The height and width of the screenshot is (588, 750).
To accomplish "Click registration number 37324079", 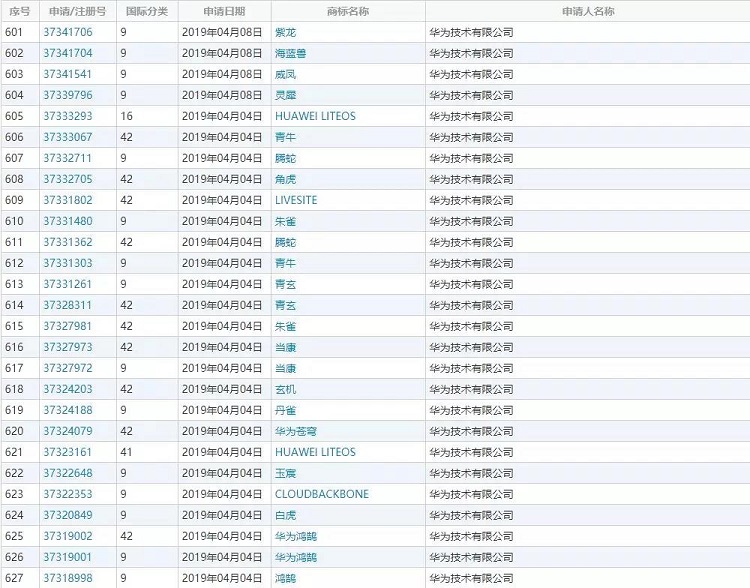I will [x=67, y=431].
